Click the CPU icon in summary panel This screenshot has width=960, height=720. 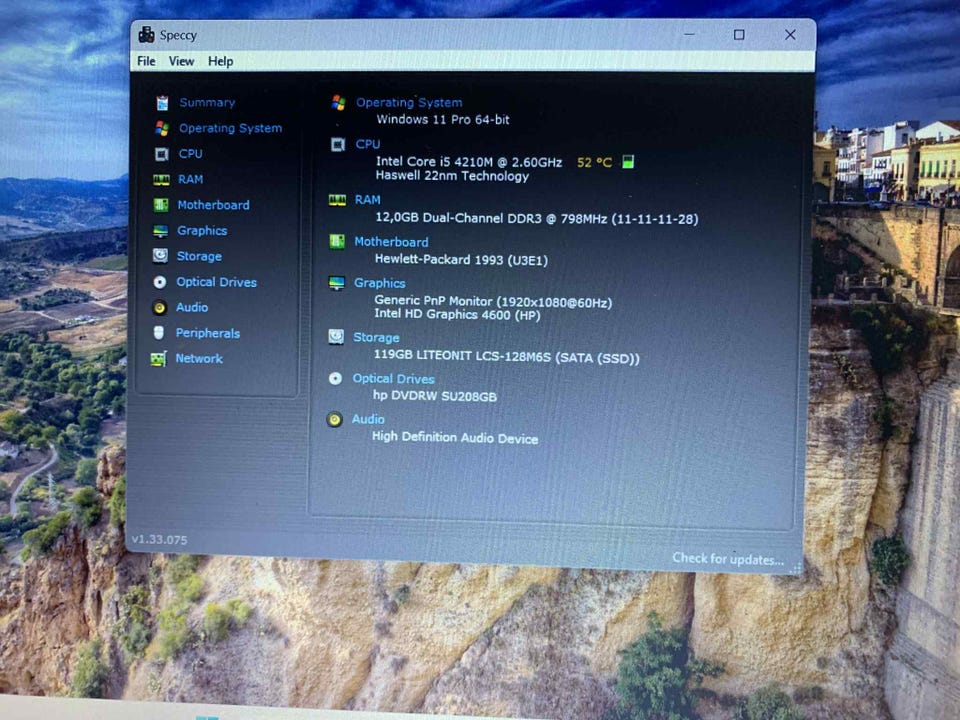(x=338, y=144)
